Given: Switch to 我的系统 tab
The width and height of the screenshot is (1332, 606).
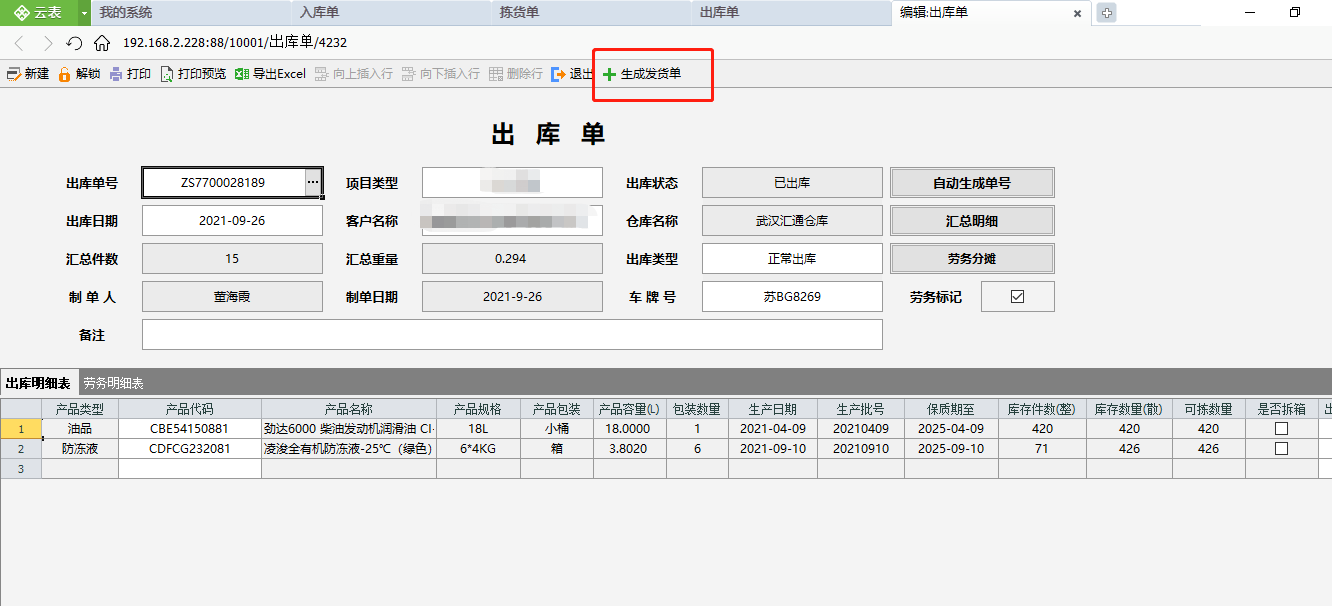Looking at the screenshot, I should pos(191,13).
